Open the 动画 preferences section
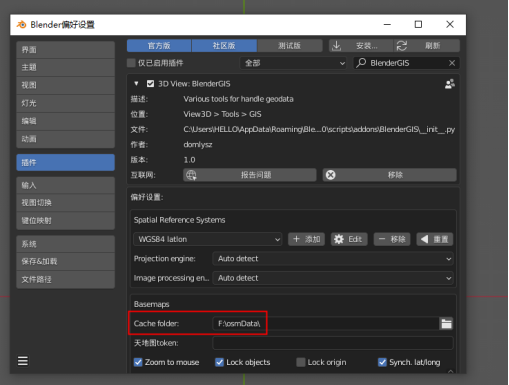This screenshot has width=509, height=385. point(66,139)
